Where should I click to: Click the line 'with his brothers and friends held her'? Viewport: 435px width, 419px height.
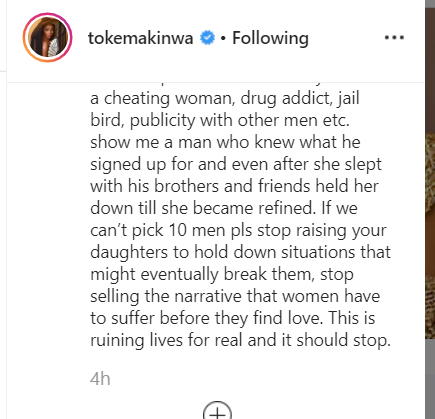coord(234,186)
